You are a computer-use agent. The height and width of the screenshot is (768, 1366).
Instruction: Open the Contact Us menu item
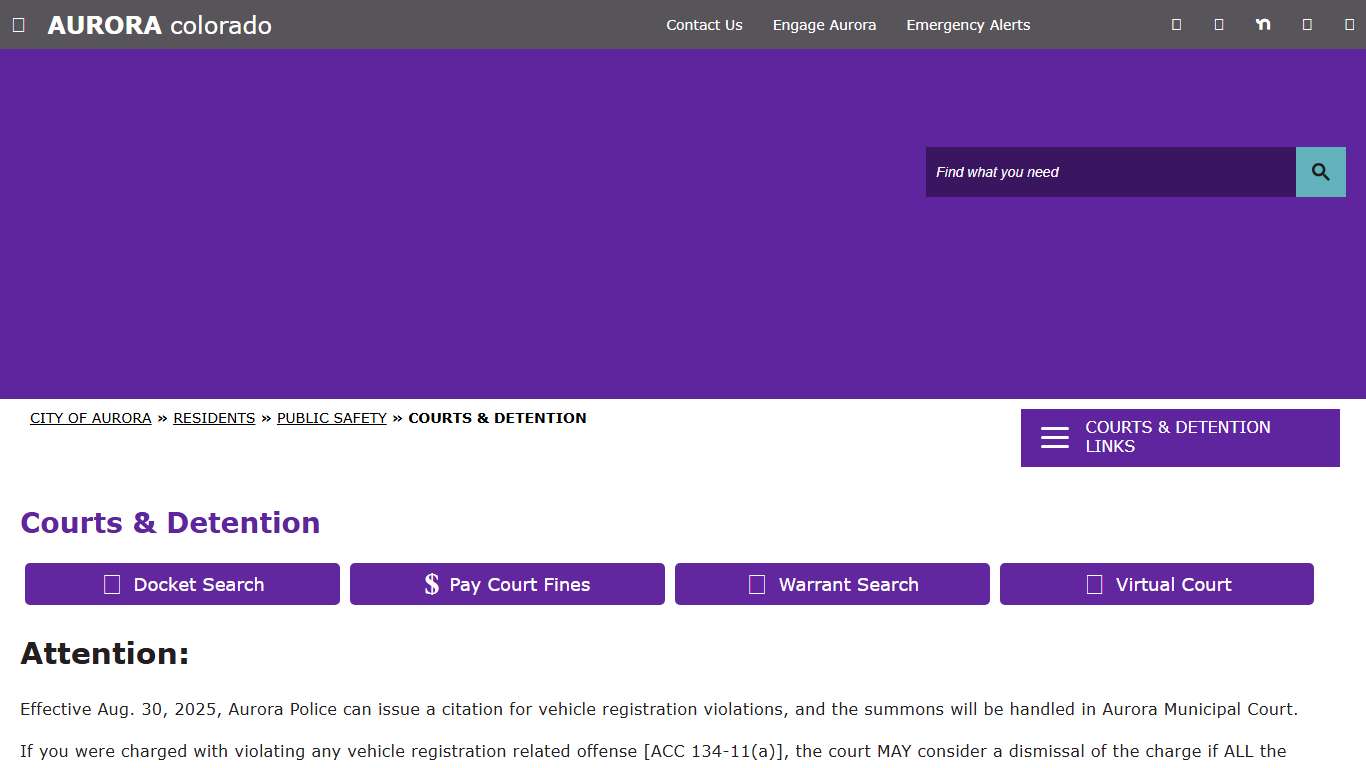704,25
